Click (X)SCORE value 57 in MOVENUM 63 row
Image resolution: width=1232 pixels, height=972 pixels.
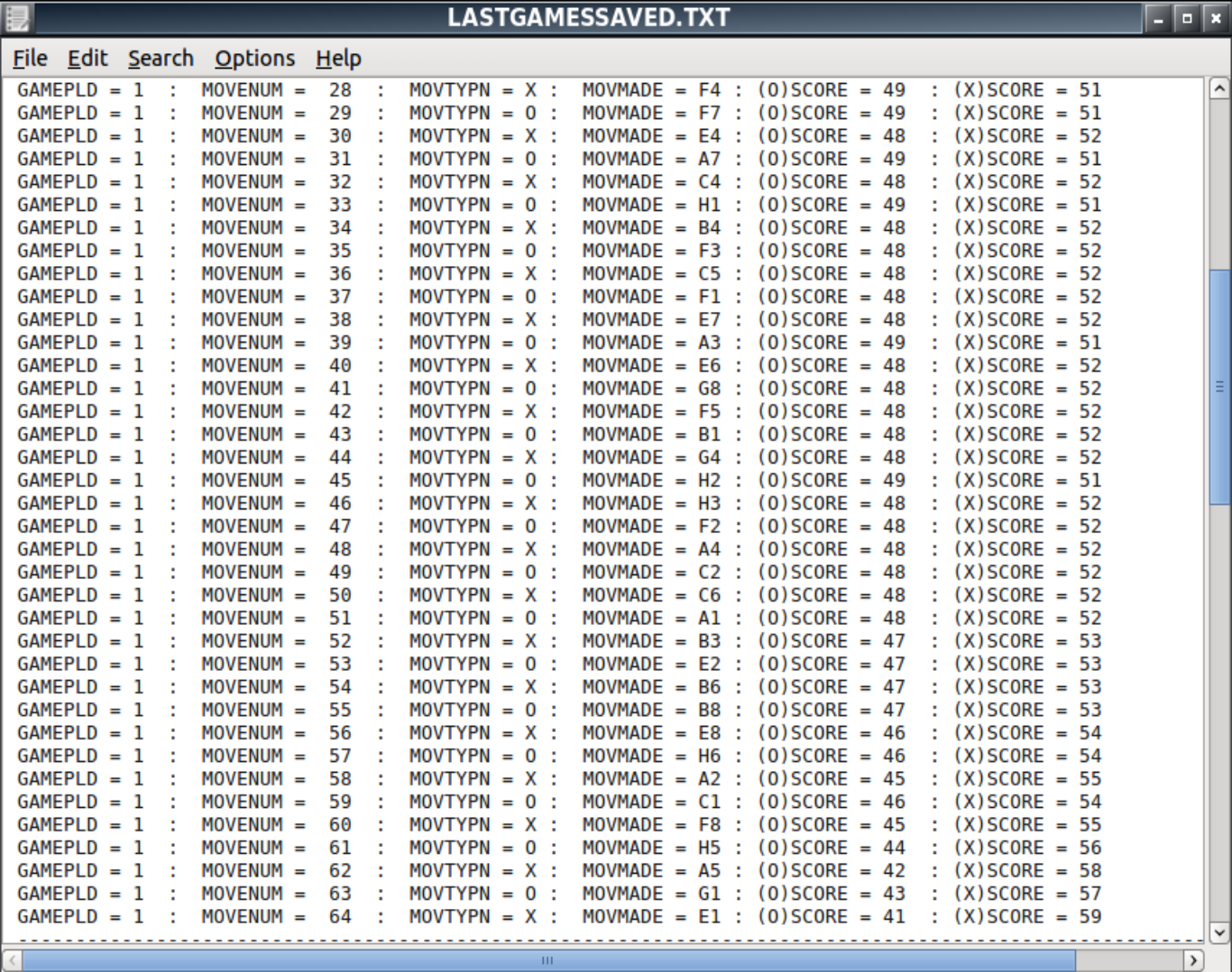pos(1090,894)
